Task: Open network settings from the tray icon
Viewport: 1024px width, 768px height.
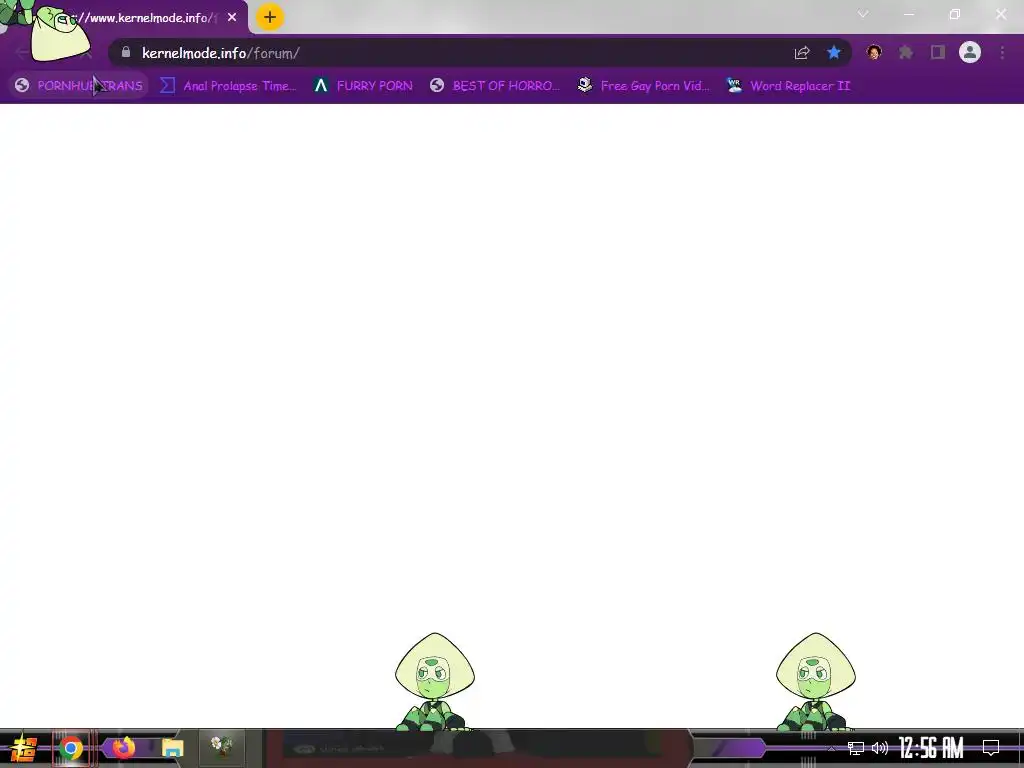Action: point(856,748)
